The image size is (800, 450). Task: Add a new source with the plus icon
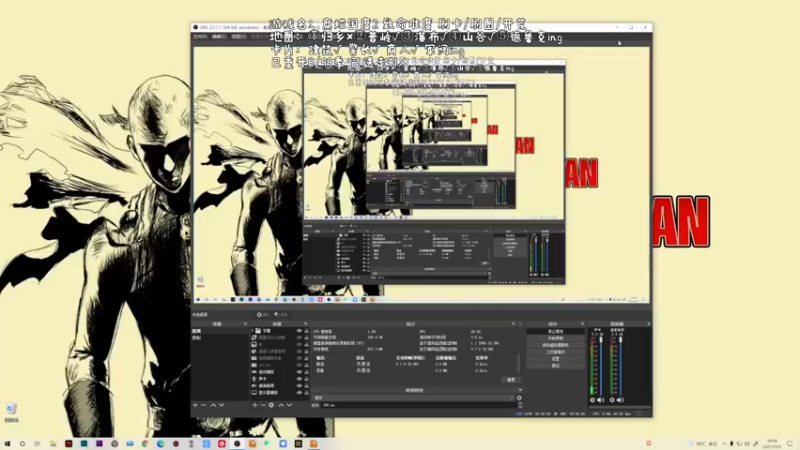click(x=255, y=405)
